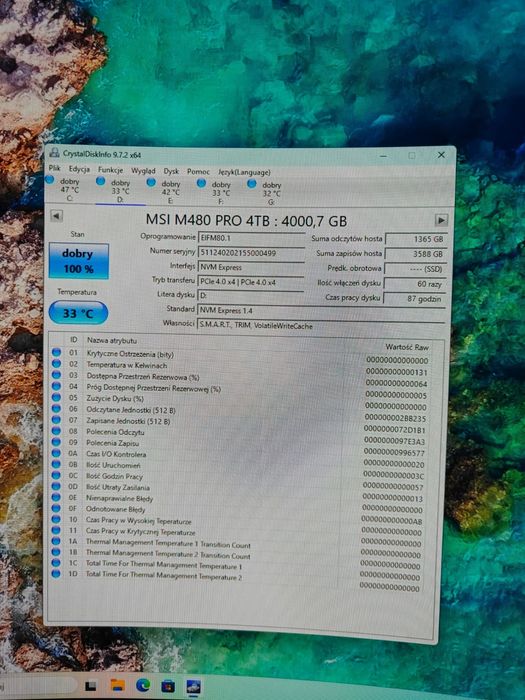Click status icon for Ilość Godzin Pracy

(56, 475)
